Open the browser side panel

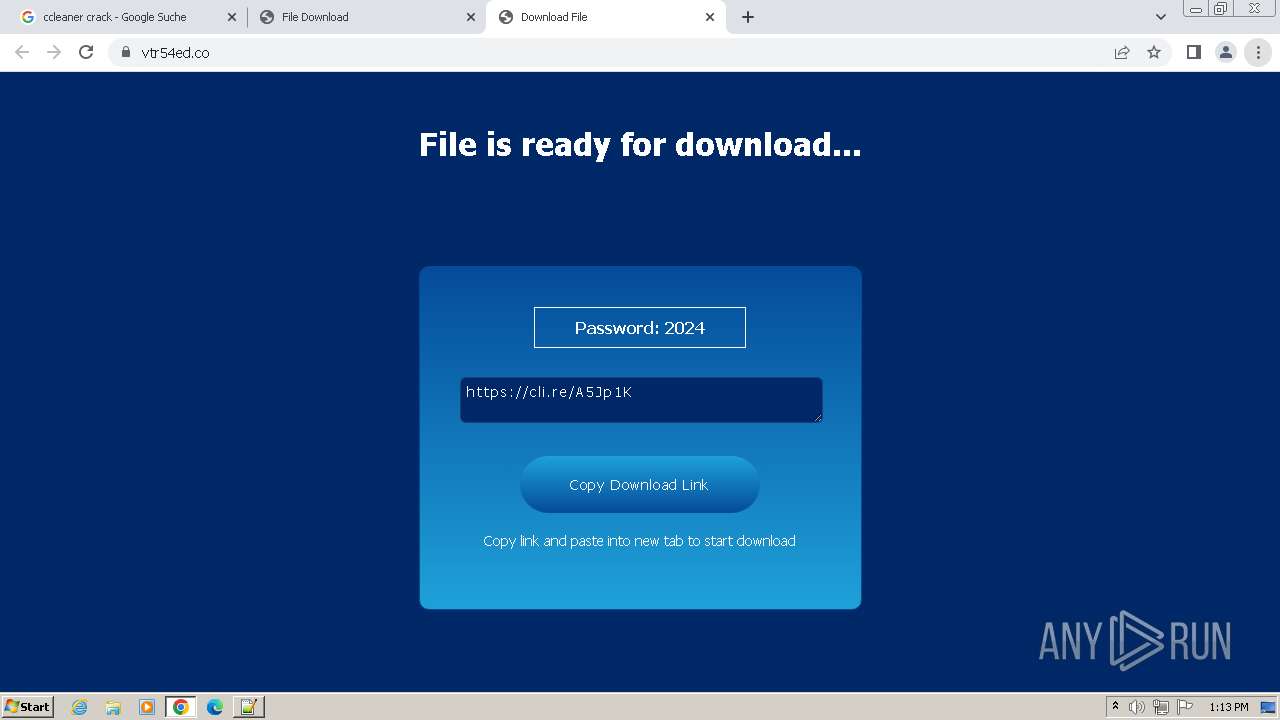[x=1193, y=52]
